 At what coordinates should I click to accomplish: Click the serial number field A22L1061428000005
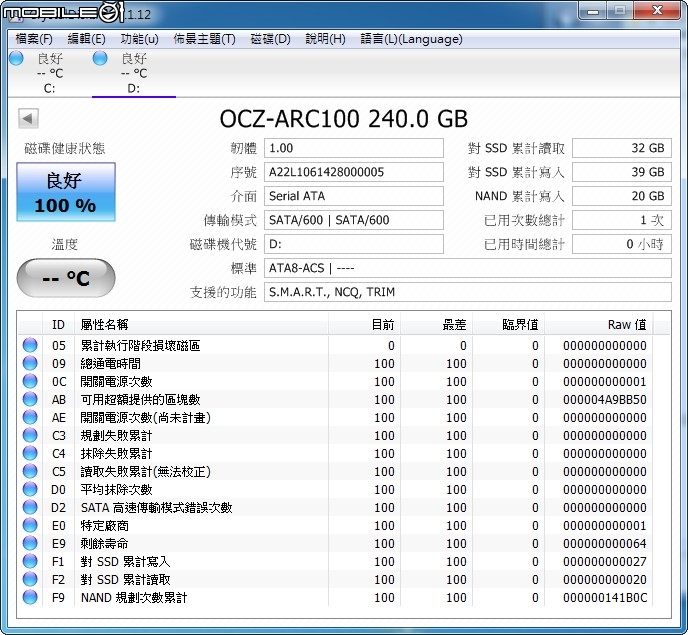(x=354, y=172)
